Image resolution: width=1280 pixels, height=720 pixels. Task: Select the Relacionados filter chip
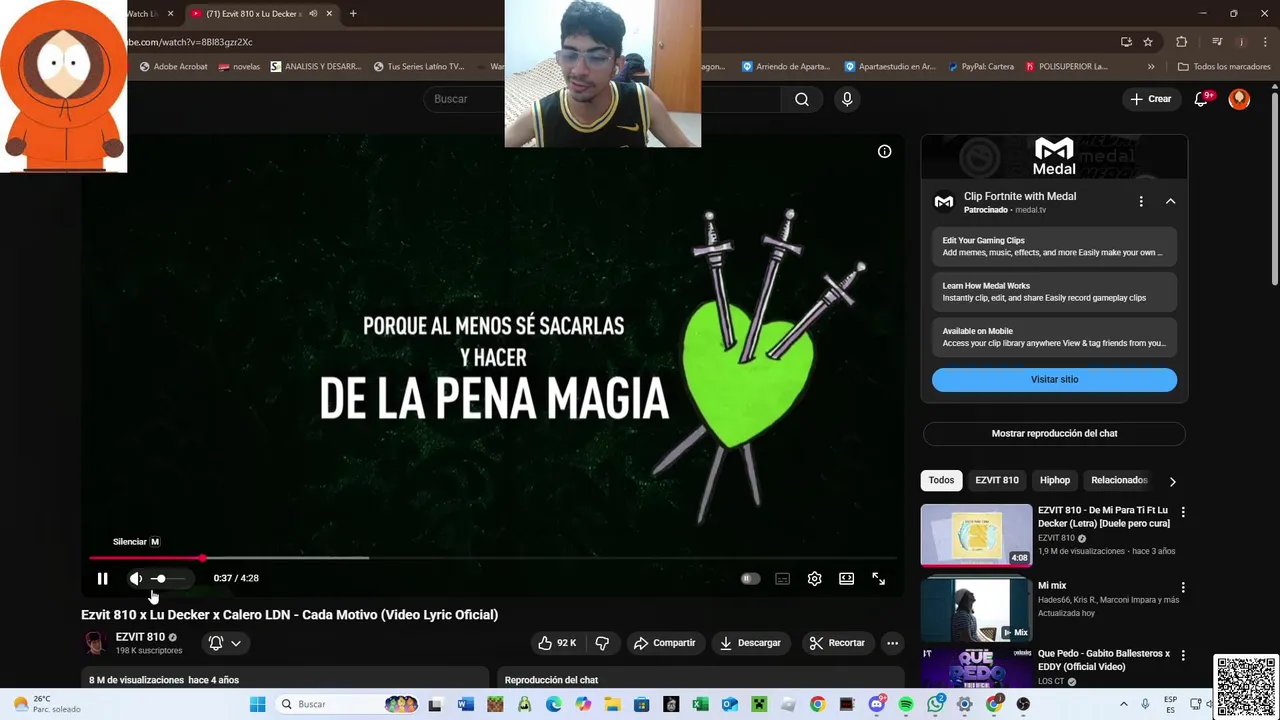(x=1119, y=480)
